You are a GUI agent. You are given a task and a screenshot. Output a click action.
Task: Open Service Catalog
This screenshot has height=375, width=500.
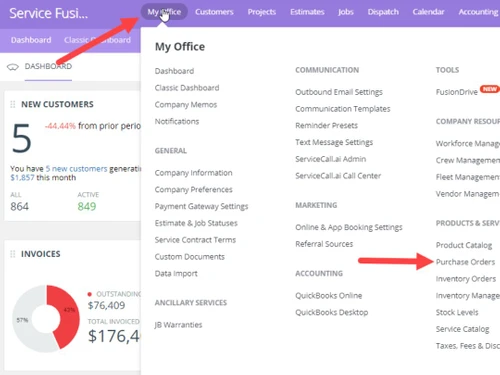tap(462, 329)
